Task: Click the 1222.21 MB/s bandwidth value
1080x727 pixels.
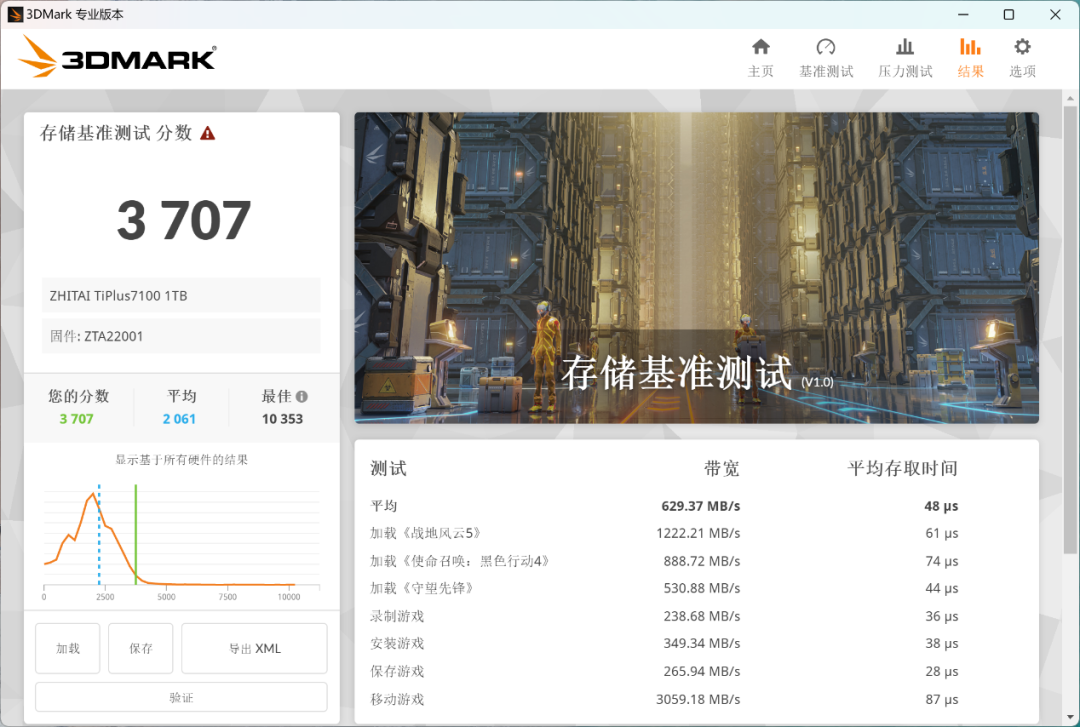Action: [698, 533]
